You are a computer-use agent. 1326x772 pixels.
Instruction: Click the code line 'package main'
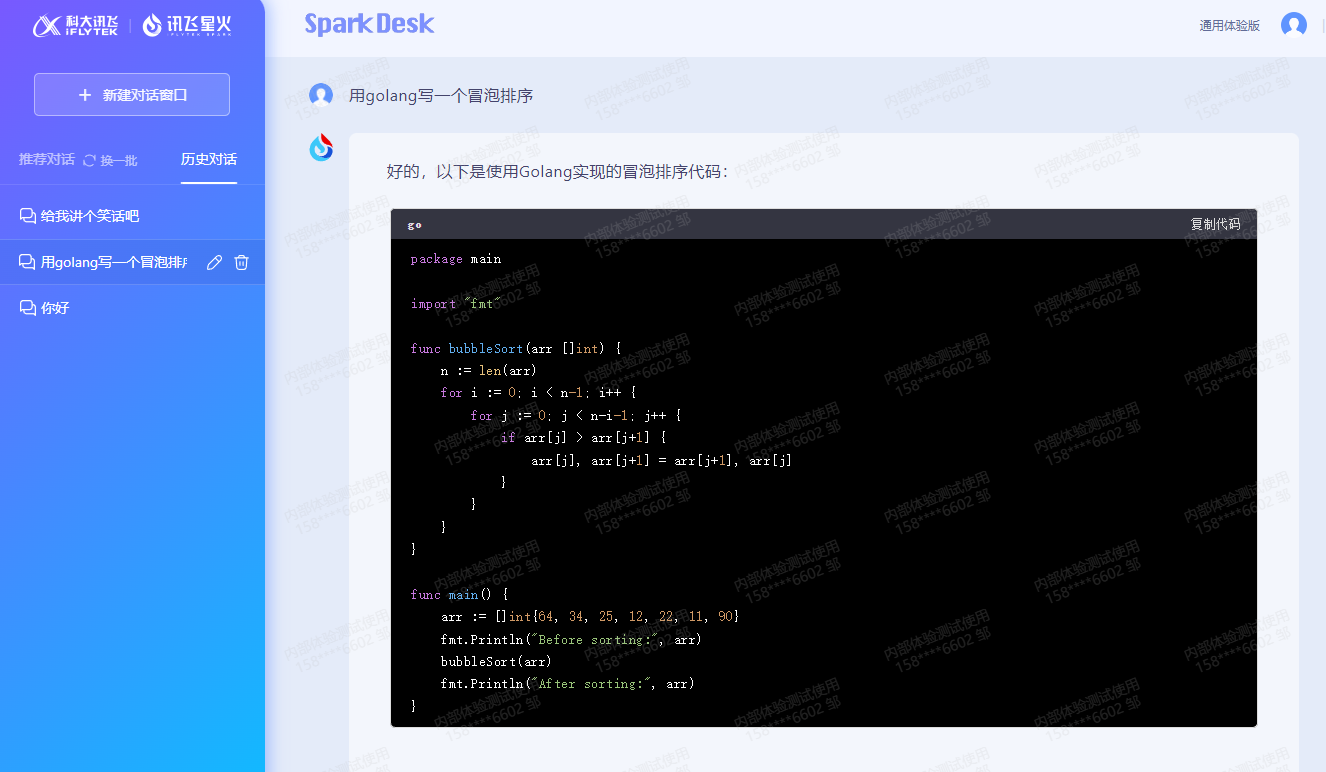coord(456,259)
